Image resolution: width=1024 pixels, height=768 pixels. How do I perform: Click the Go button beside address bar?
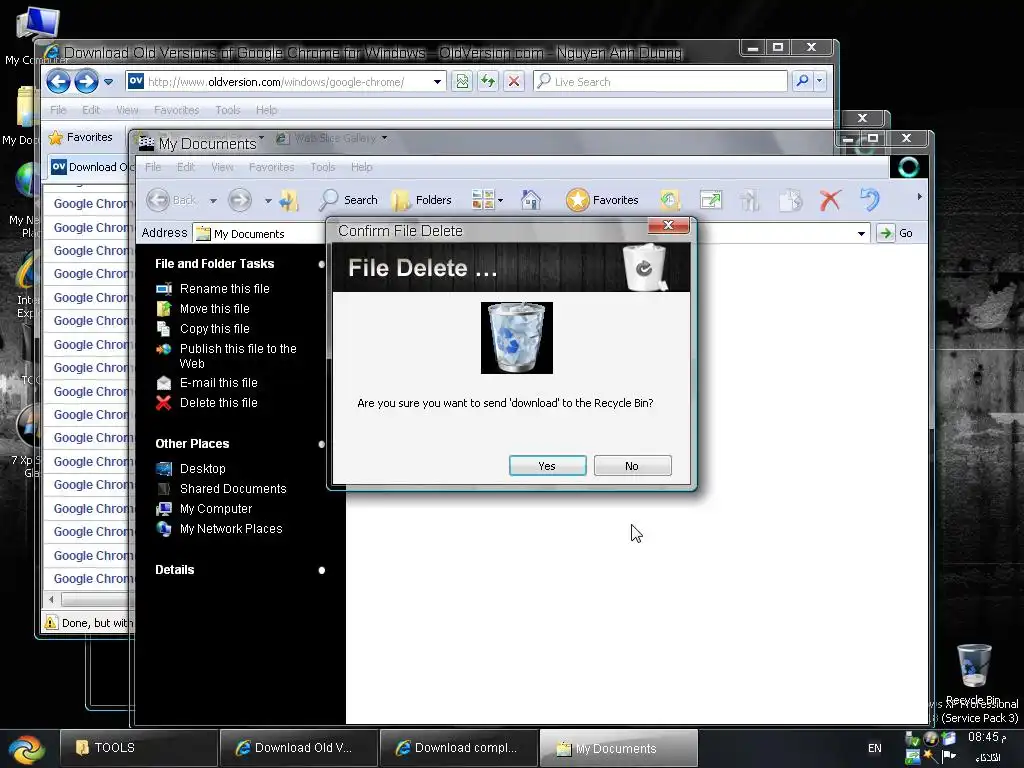point(895,233)
